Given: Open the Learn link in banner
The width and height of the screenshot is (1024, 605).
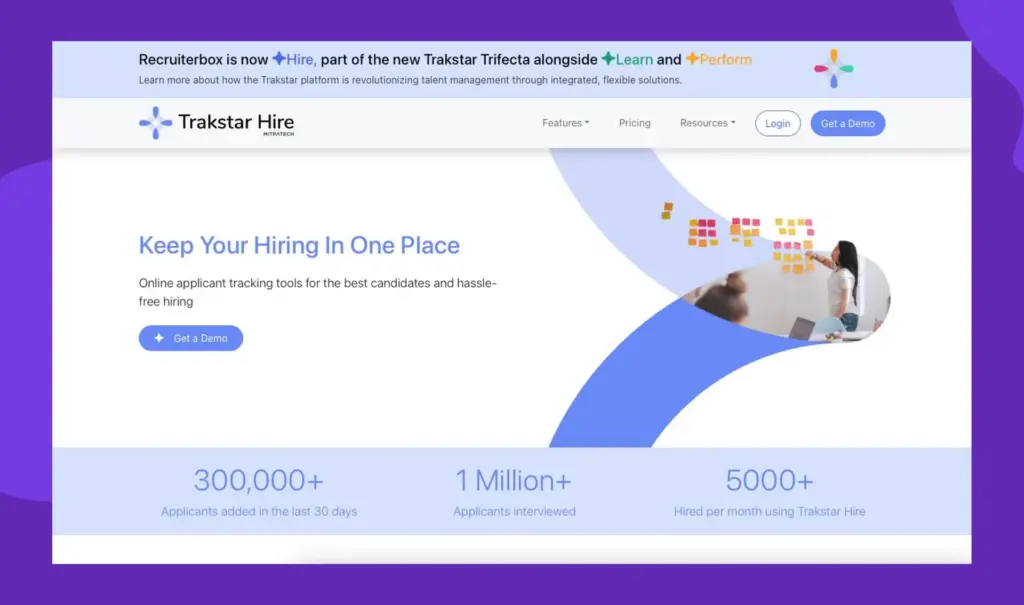Looking at the screenshot, I should click(634, 59).
